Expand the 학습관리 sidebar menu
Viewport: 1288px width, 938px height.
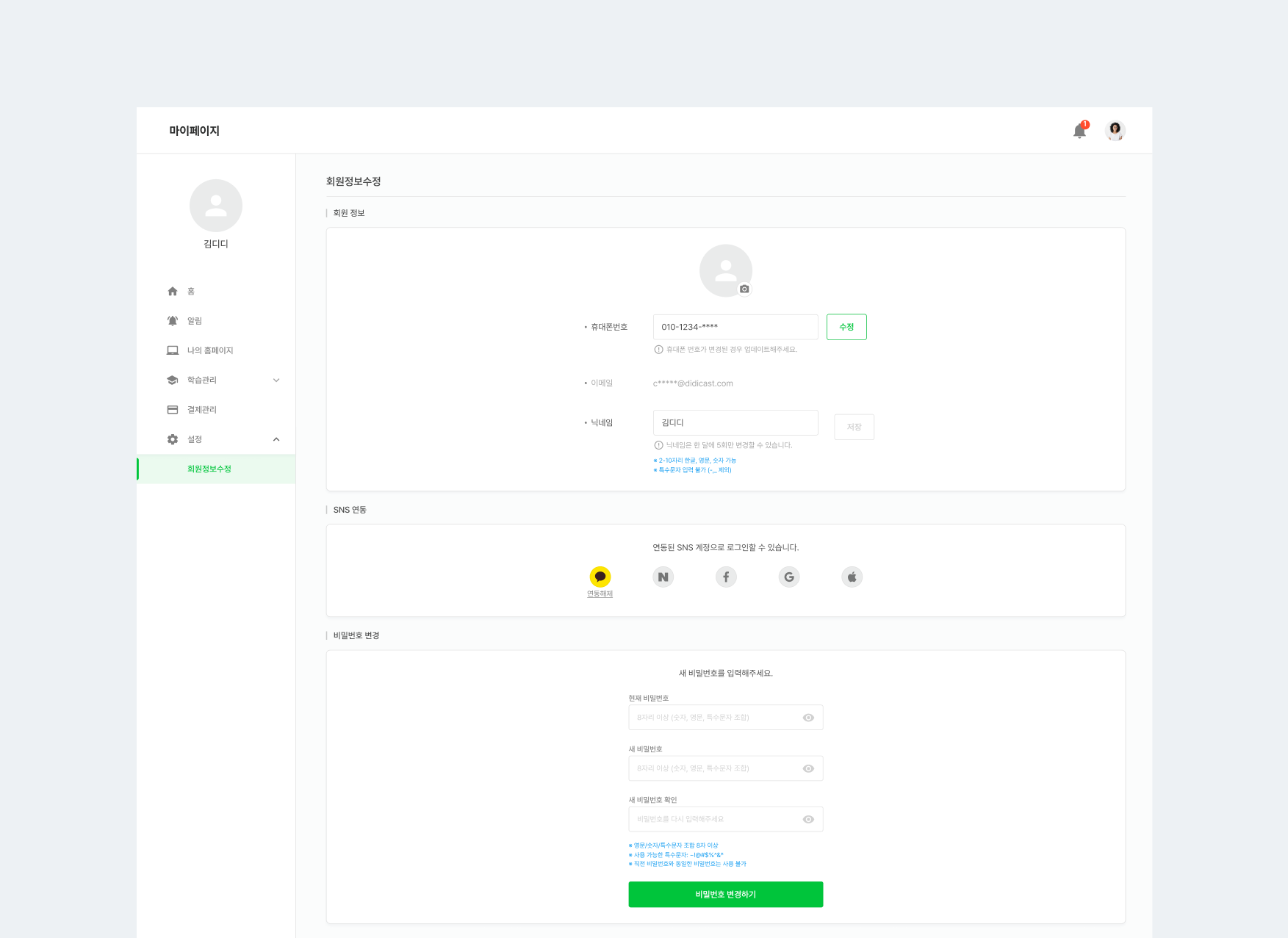[x=276, y=380]
